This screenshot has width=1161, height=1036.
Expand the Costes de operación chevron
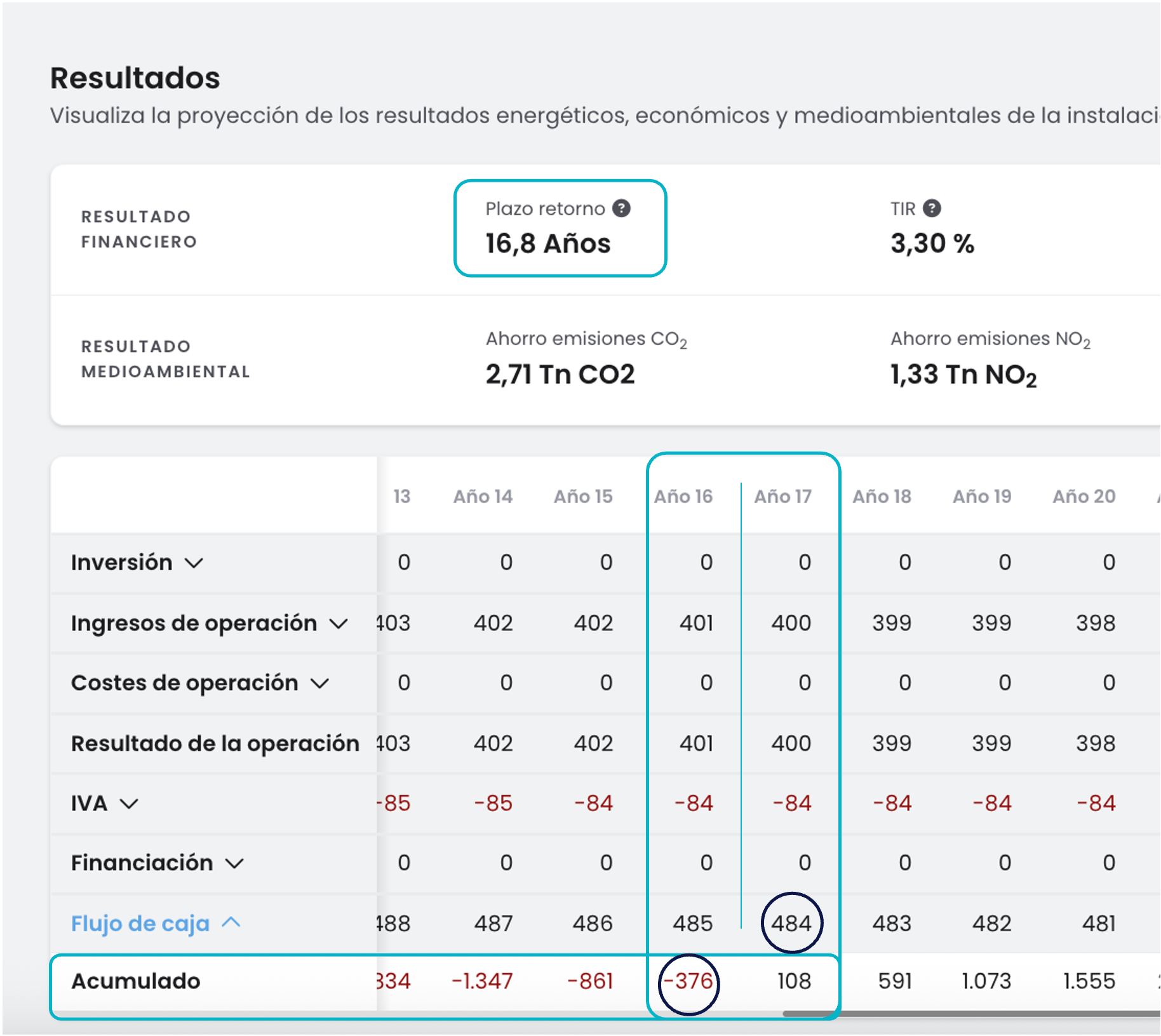click(319, 683)
